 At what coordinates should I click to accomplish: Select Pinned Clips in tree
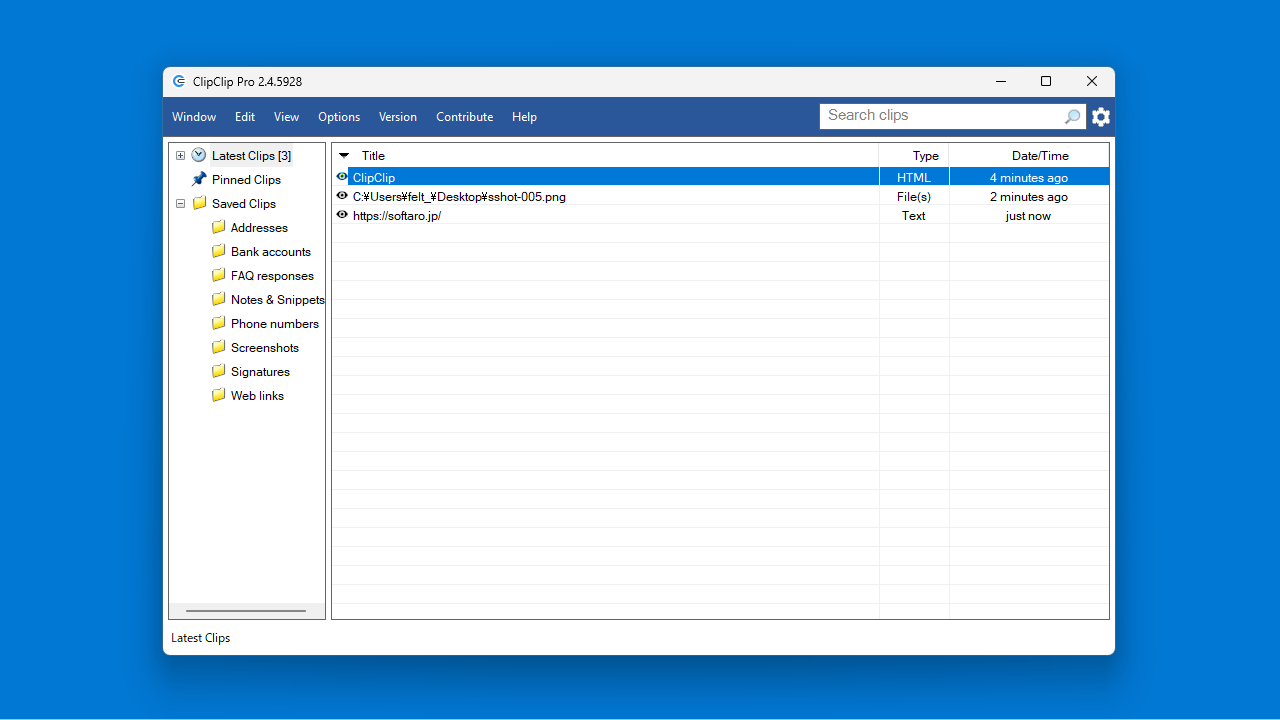tap(246, 179)
